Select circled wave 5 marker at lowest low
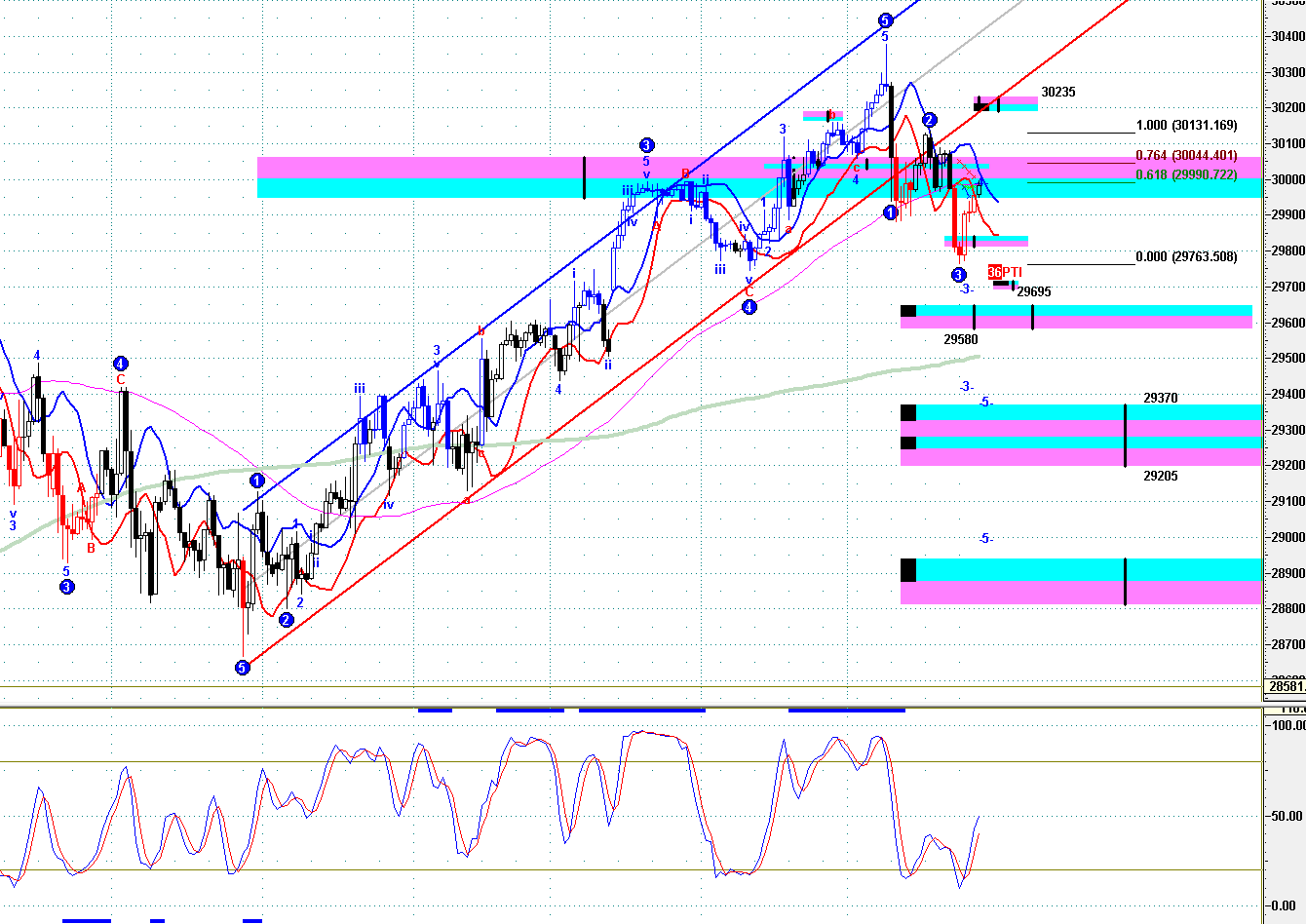The height and width of the screenshot is (924, 1306). click(x=243, y=668)
